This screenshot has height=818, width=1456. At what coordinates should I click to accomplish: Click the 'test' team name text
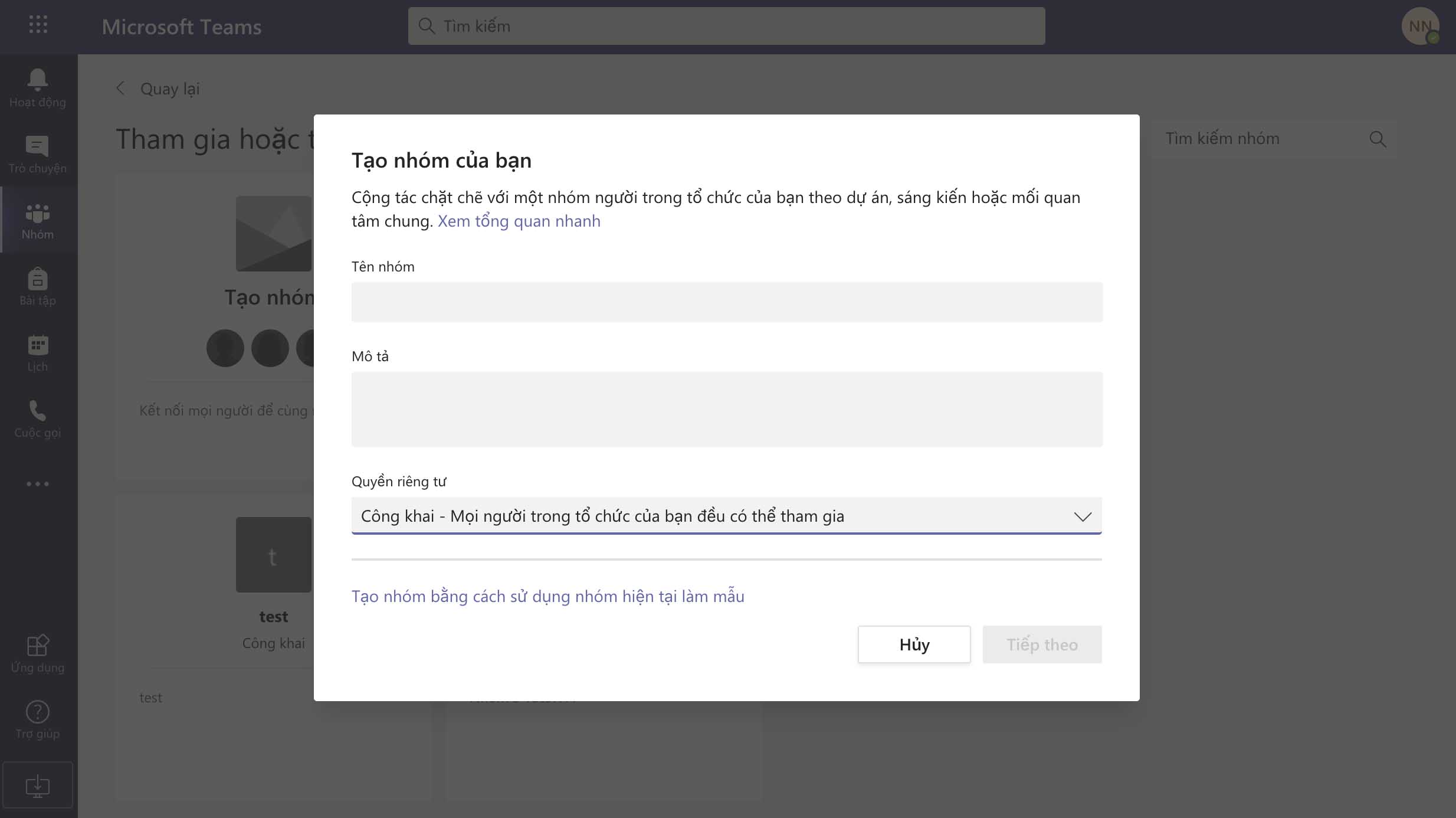tap(274, 617)
